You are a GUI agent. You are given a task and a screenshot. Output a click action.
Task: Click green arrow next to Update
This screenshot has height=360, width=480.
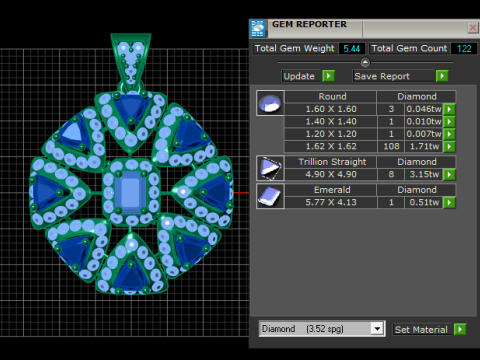[x=329, y=76]
